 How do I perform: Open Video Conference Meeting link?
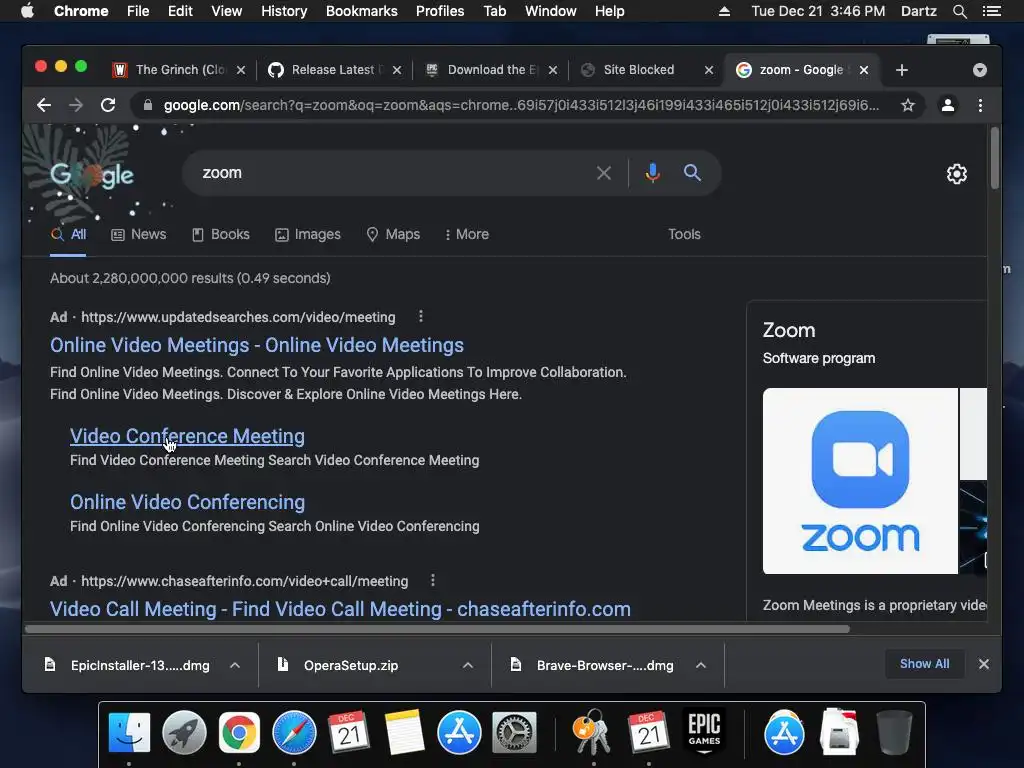point(187,436)
